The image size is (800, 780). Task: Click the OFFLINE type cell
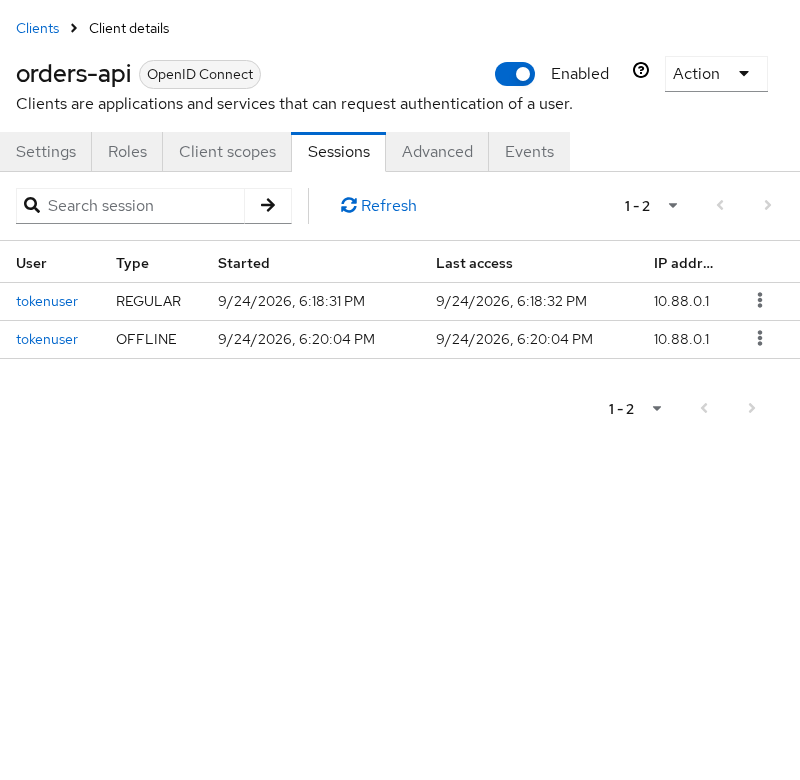coord(146,340)
